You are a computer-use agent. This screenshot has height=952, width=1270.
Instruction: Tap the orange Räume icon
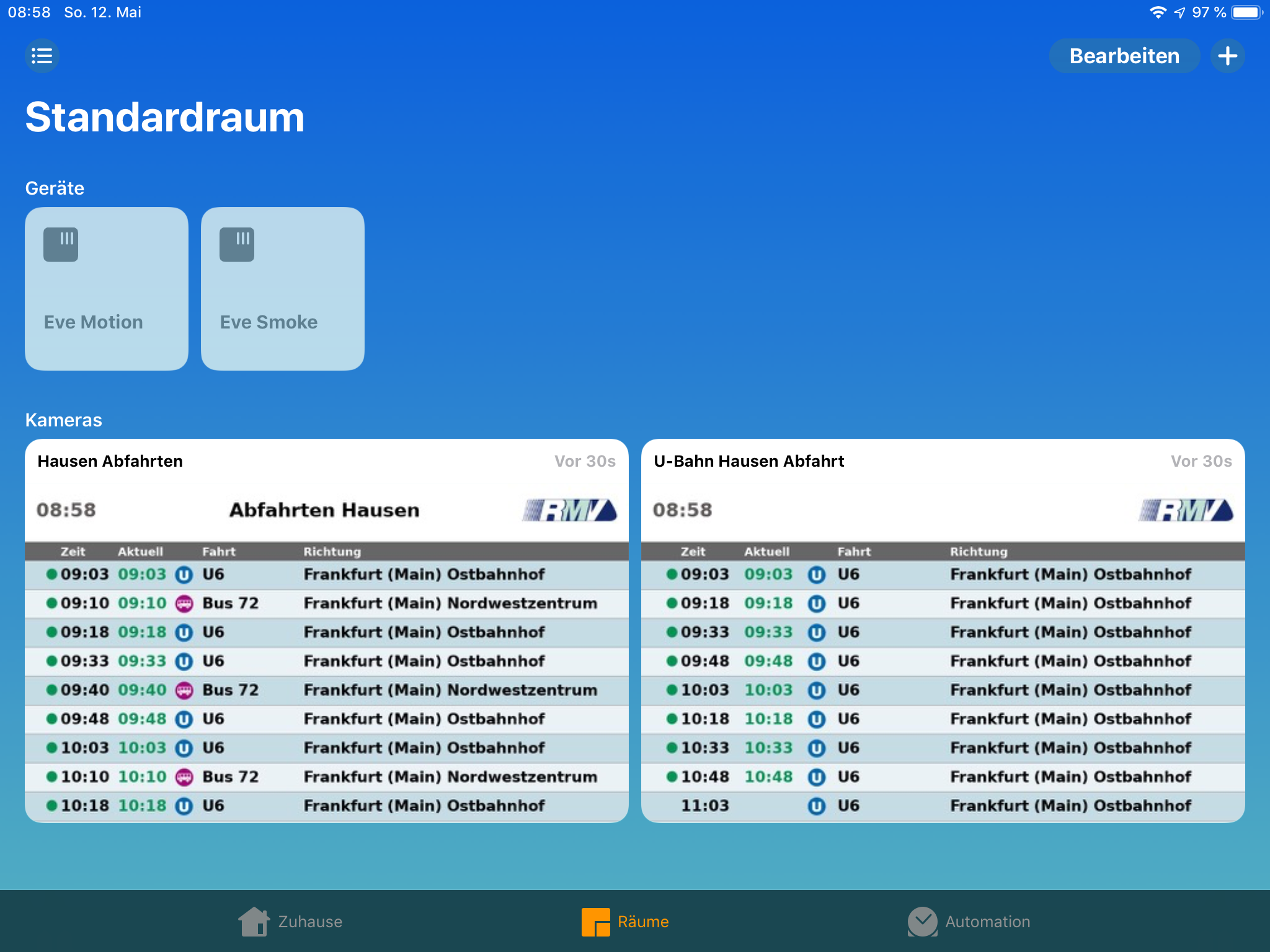[x=595, y=922]
